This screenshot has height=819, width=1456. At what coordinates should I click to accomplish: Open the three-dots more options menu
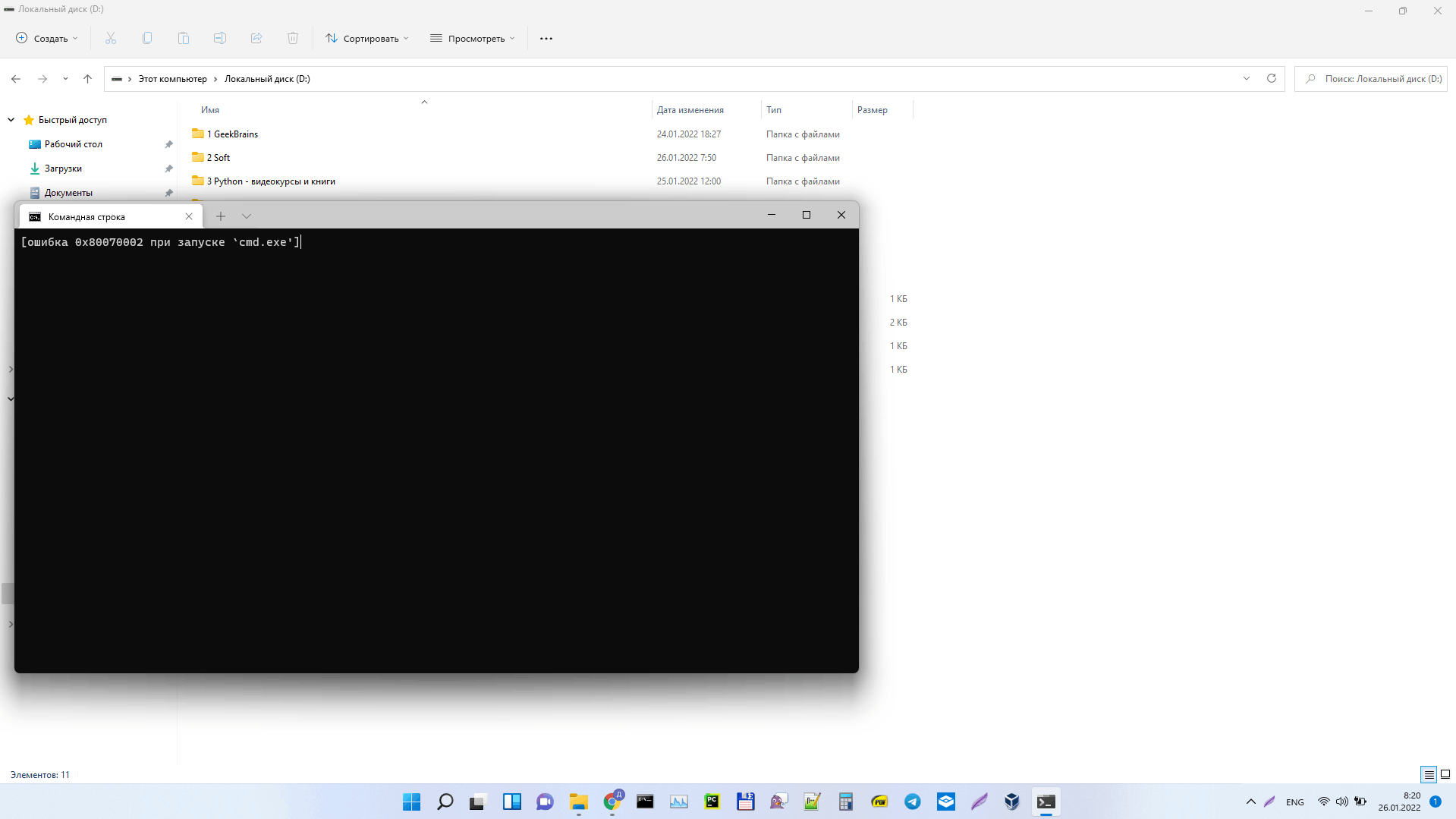click(x=546, y=39)
